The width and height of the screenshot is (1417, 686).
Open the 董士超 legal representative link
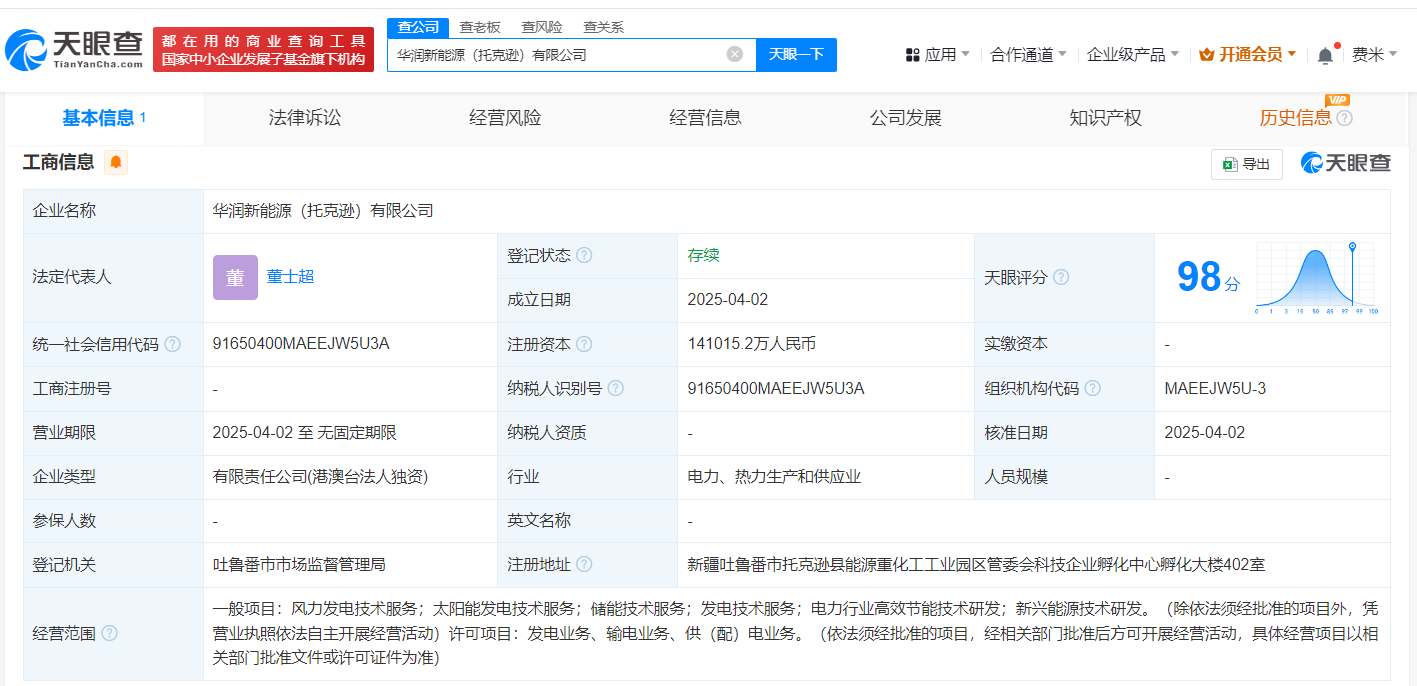point(290,276)
